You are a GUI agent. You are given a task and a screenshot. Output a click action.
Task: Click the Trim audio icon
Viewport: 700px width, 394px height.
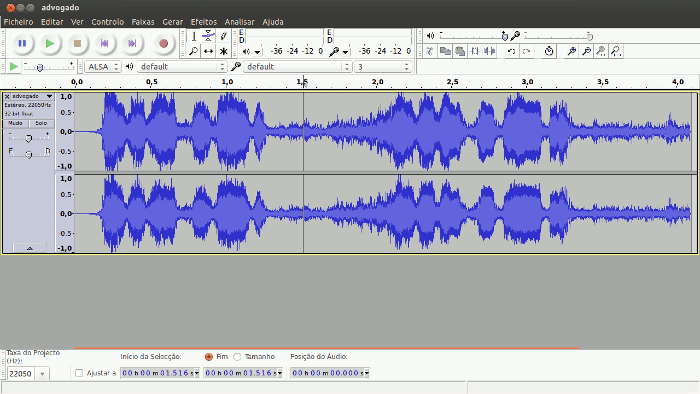click(x=475, y=51)
